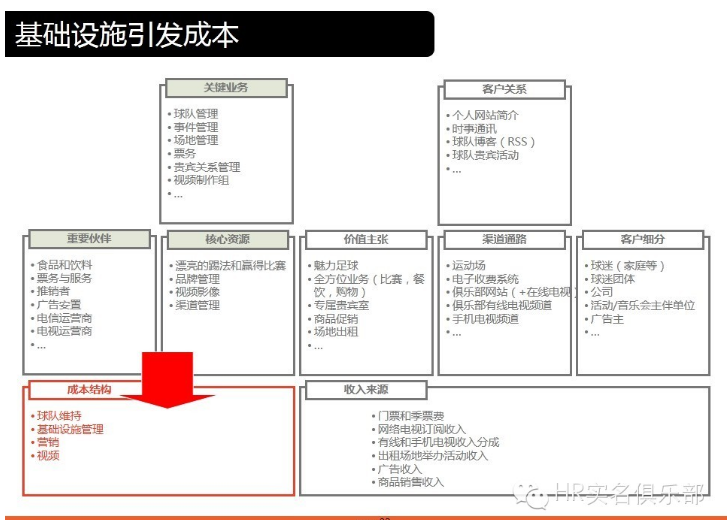Click the 渠道通路 header
This screenshot has height=520, width=727.
pos(504,240)
